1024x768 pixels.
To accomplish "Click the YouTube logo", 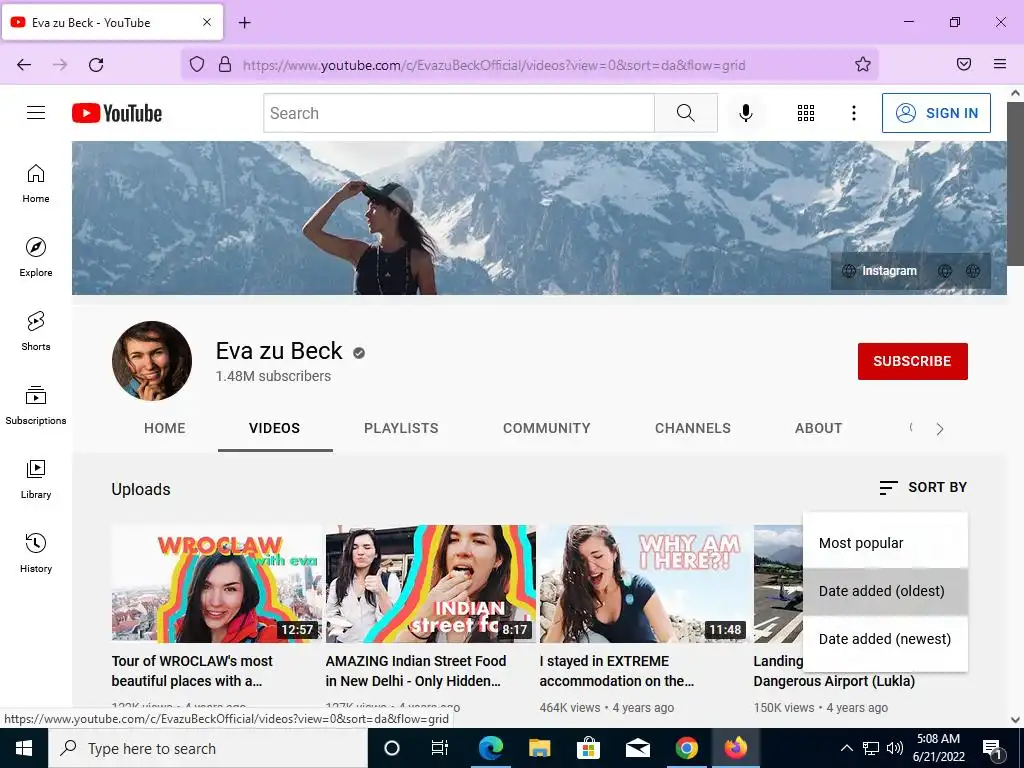I will [x=117, y=113].
